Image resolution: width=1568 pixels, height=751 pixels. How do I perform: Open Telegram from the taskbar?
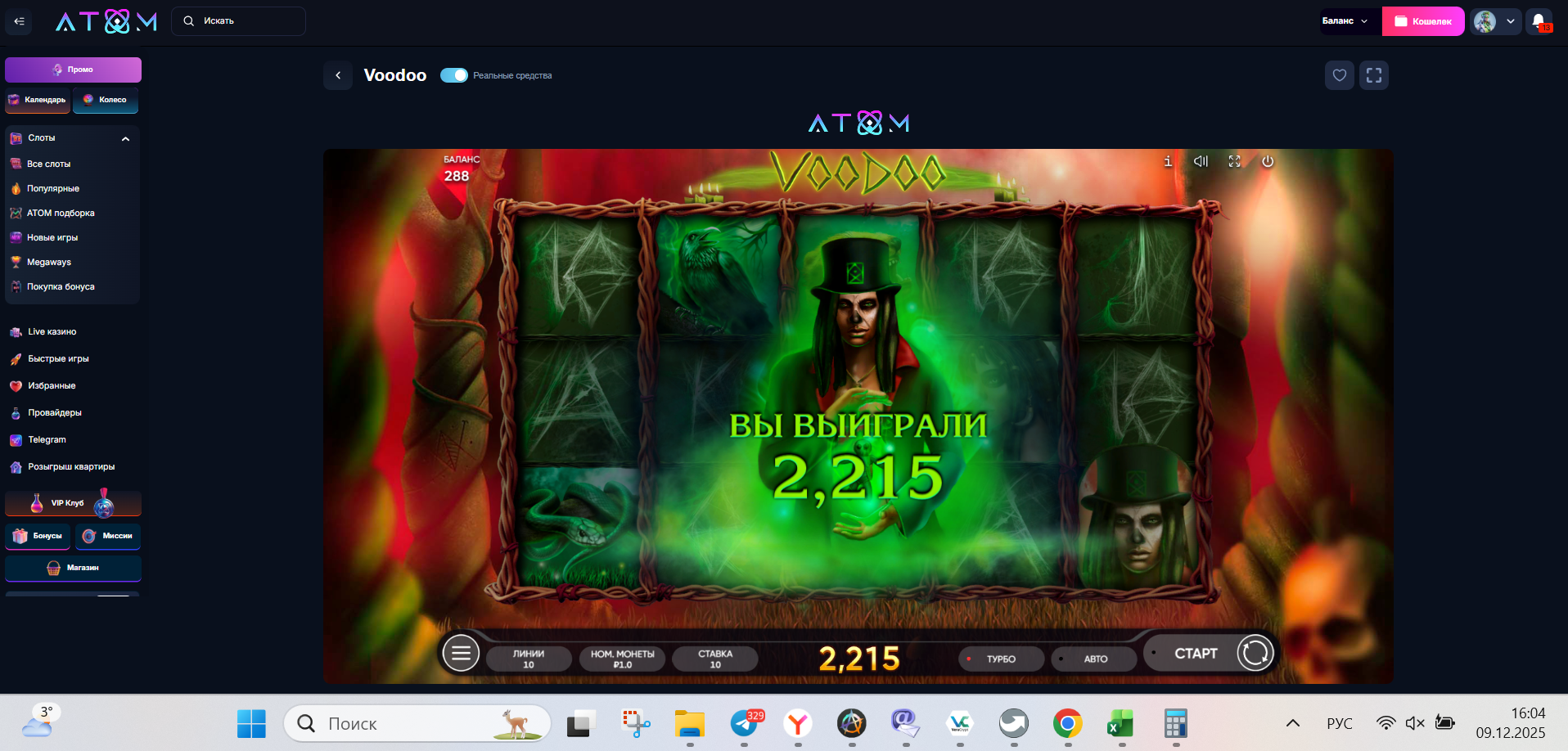[x=745, y=723]
